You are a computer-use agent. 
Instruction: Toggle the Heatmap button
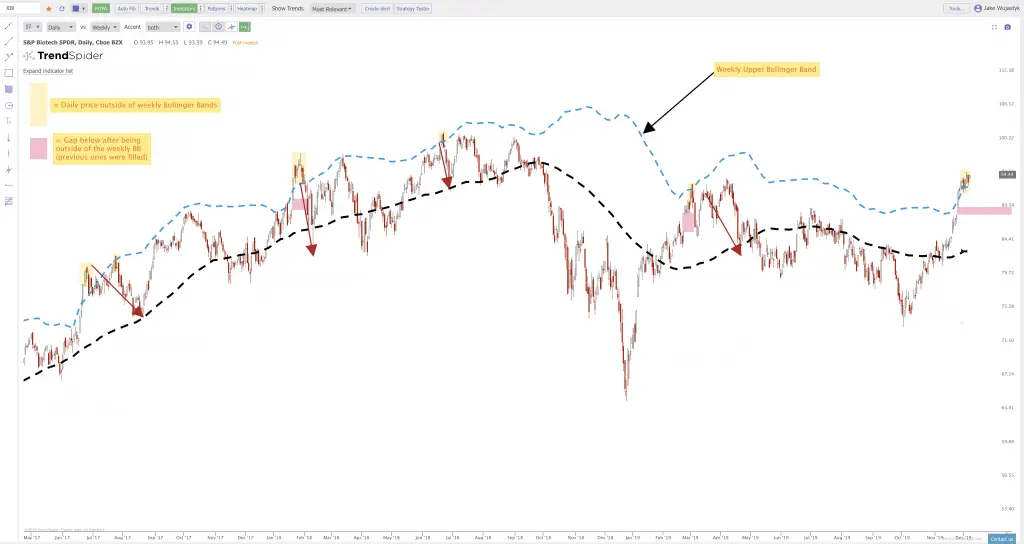(x=247, y=8)
